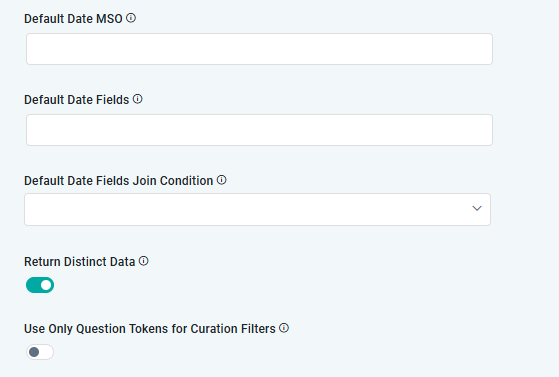Place cursor in the topmost empty text box
The height and width of the screenshot is (377, 559).
260,49
